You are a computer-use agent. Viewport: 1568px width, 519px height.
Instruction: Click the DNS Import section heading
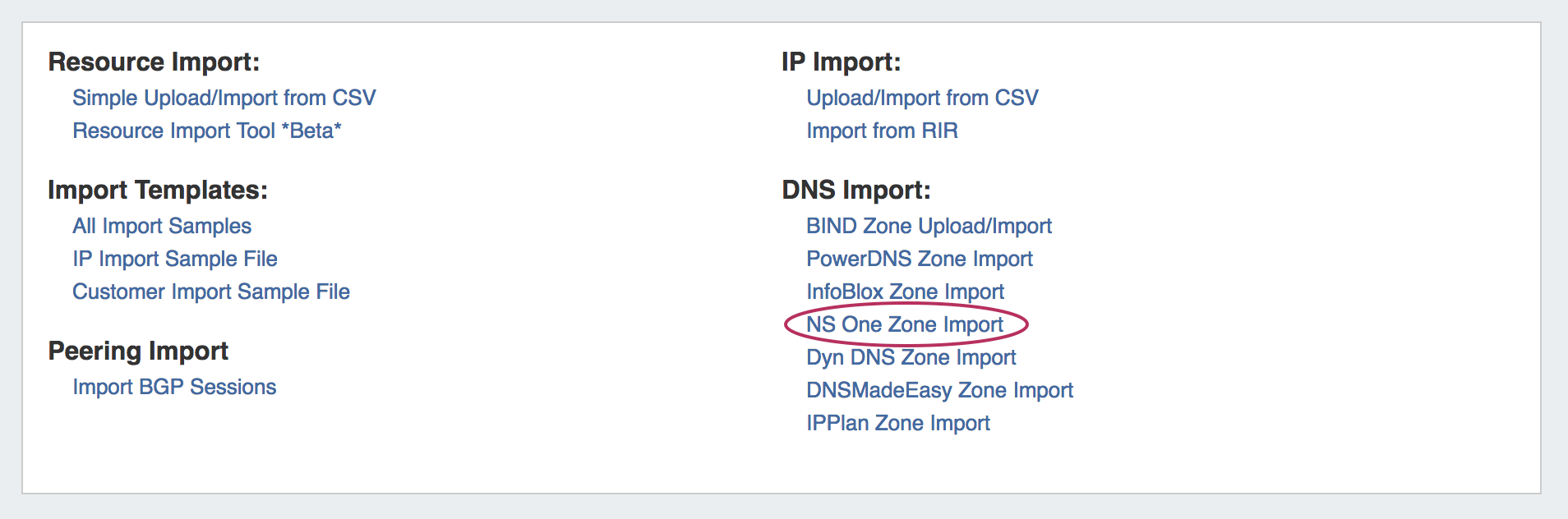pos(855,190)
